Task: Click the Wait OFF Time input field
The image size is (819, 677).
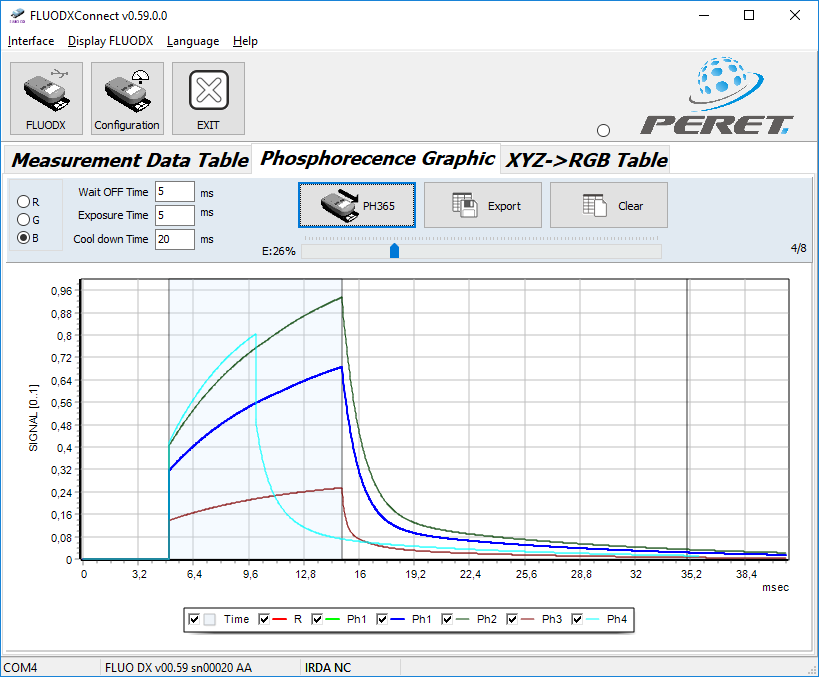Action: click(174, 192)
